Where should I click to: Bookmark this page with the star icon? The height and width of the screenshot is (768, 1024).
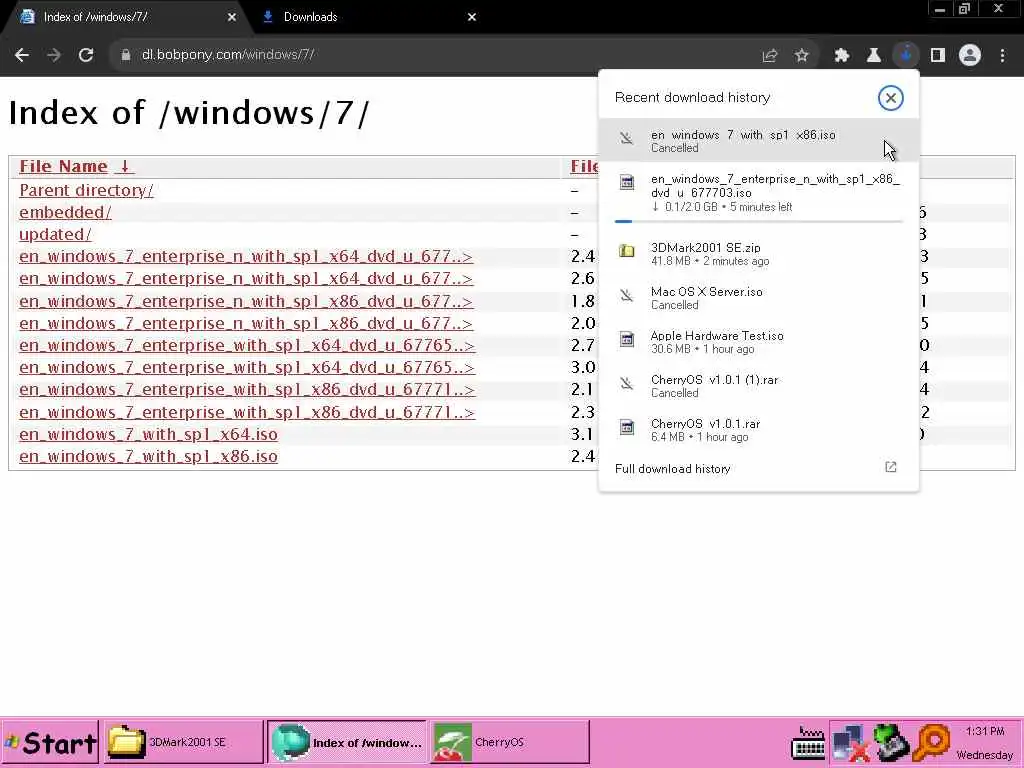(x=801, y=56)
